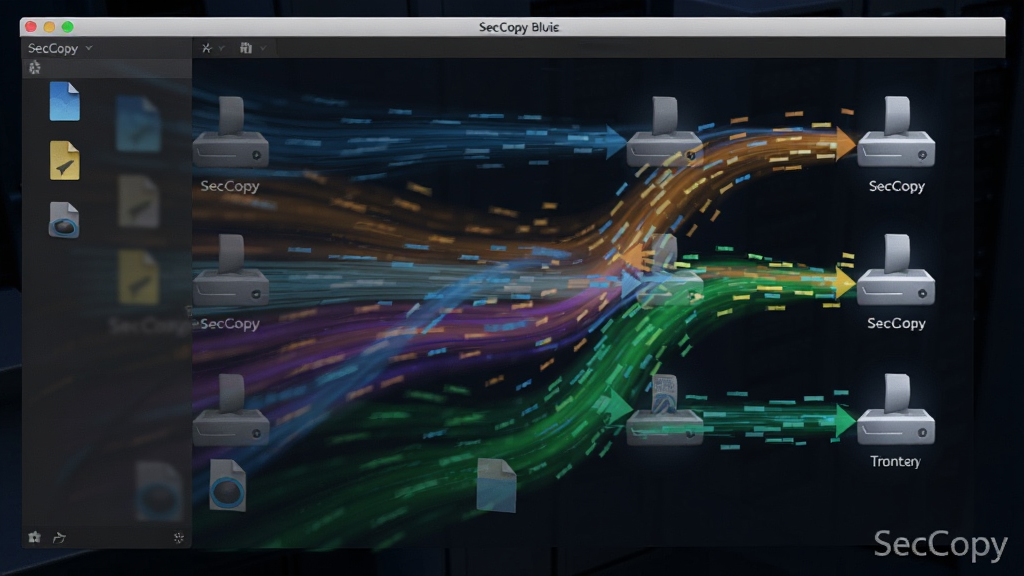Click the SecCopy label under the blue-stream source drive
The width and height of the screenshot is (1024, 576).
(230, 186)
